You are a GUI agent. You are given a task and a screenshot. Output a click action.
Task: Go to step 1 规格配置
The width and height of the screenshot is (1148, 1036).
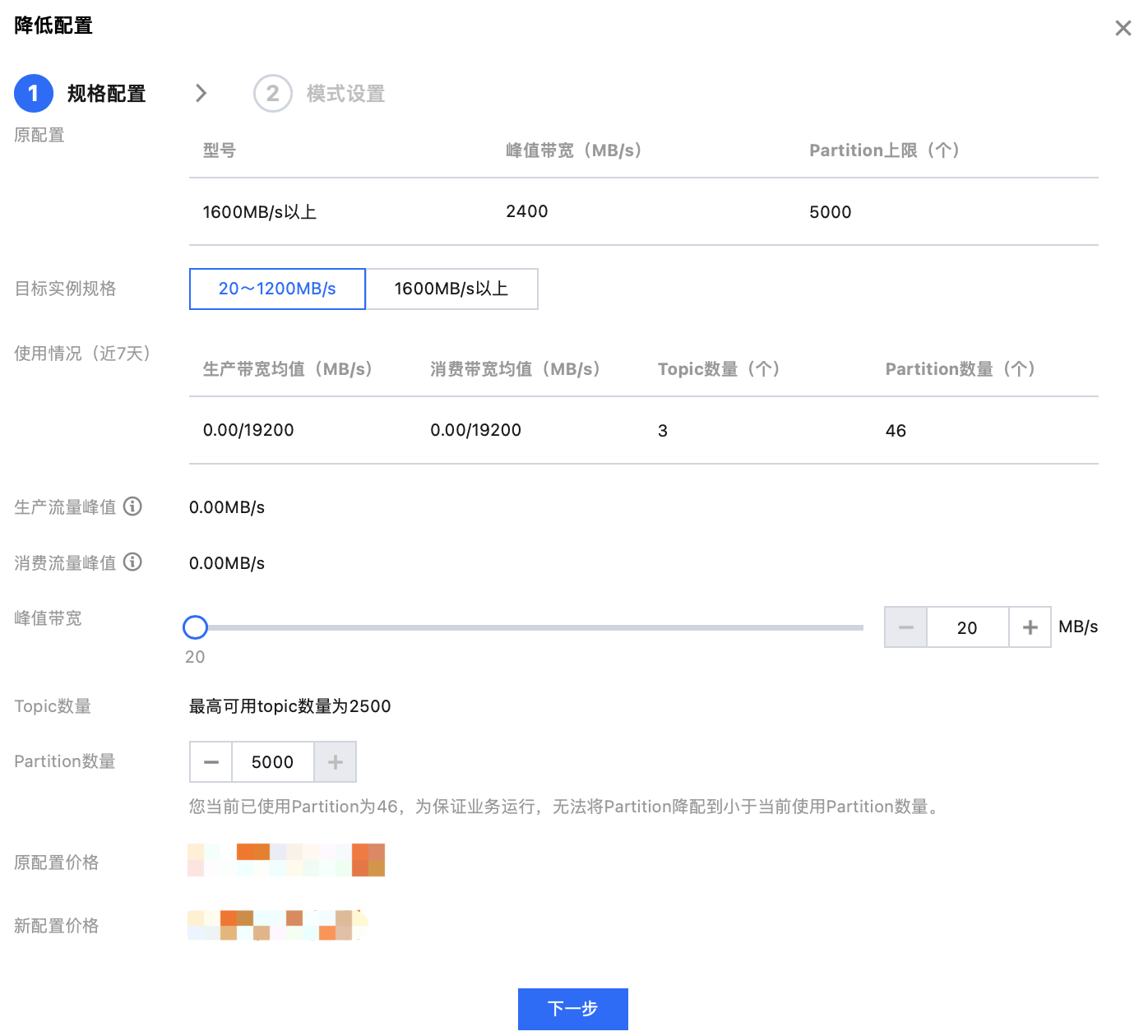tap(106, 94)
